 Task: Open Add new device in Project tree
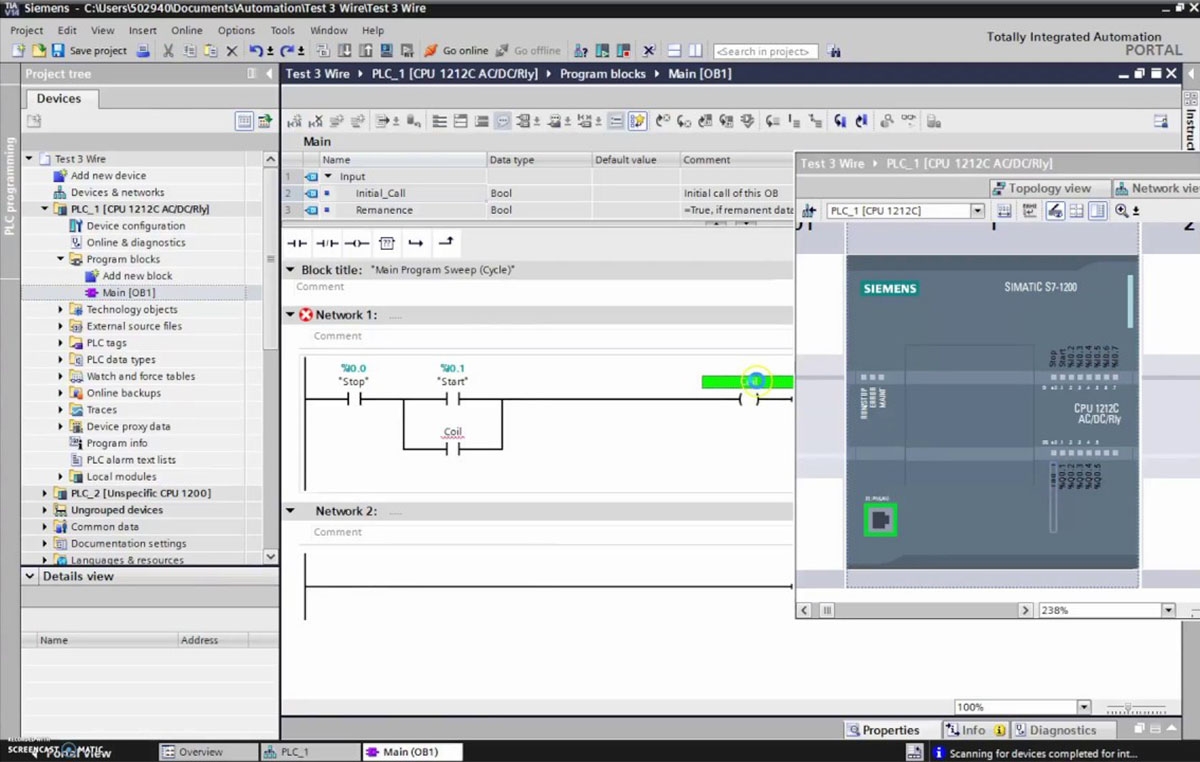pyautogui.click(x=108, y=176)
